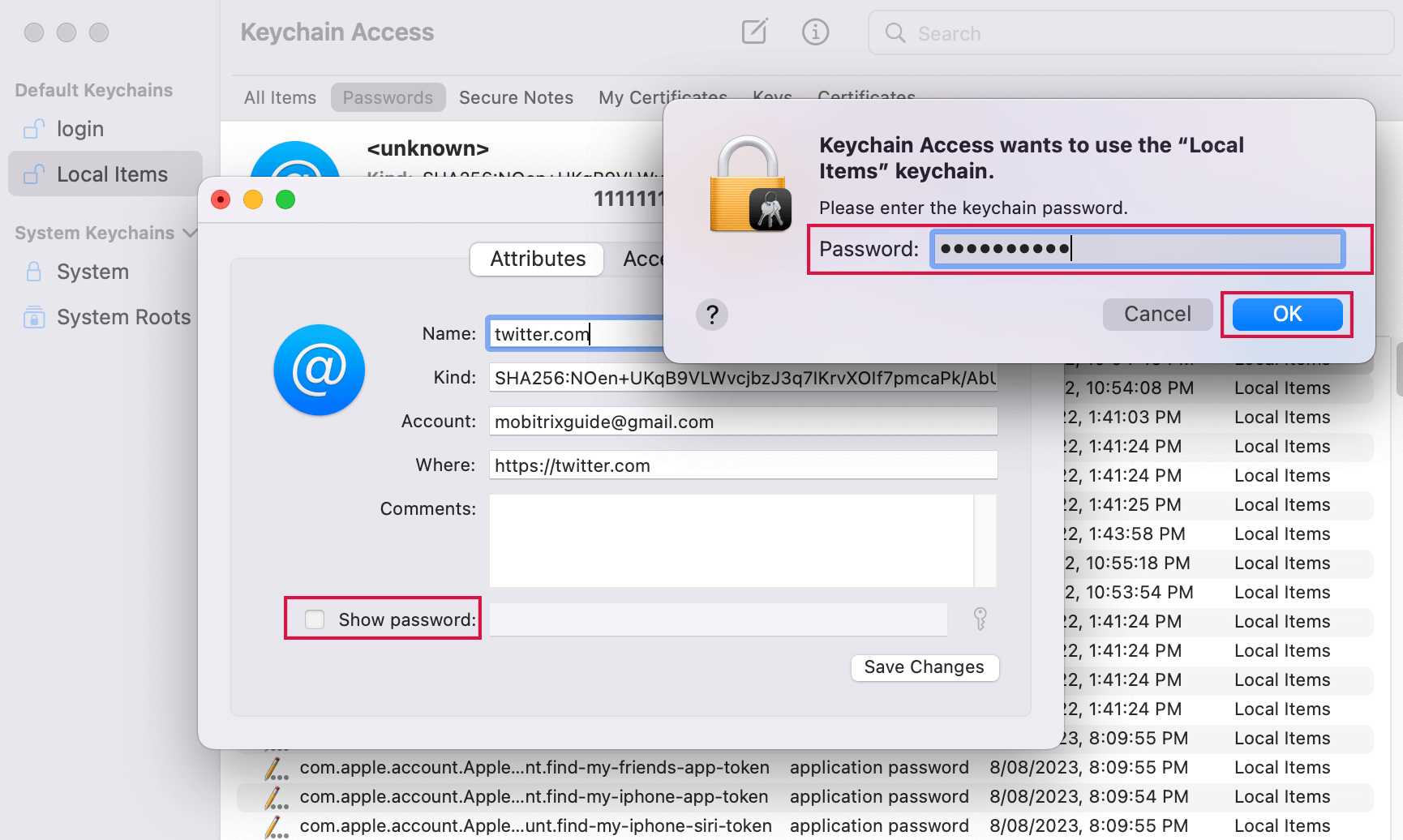Click 8/08/2023, 8:09:54 PM date cell
The height and width of the screenshot is (840, 1403).
[1088, 796]
